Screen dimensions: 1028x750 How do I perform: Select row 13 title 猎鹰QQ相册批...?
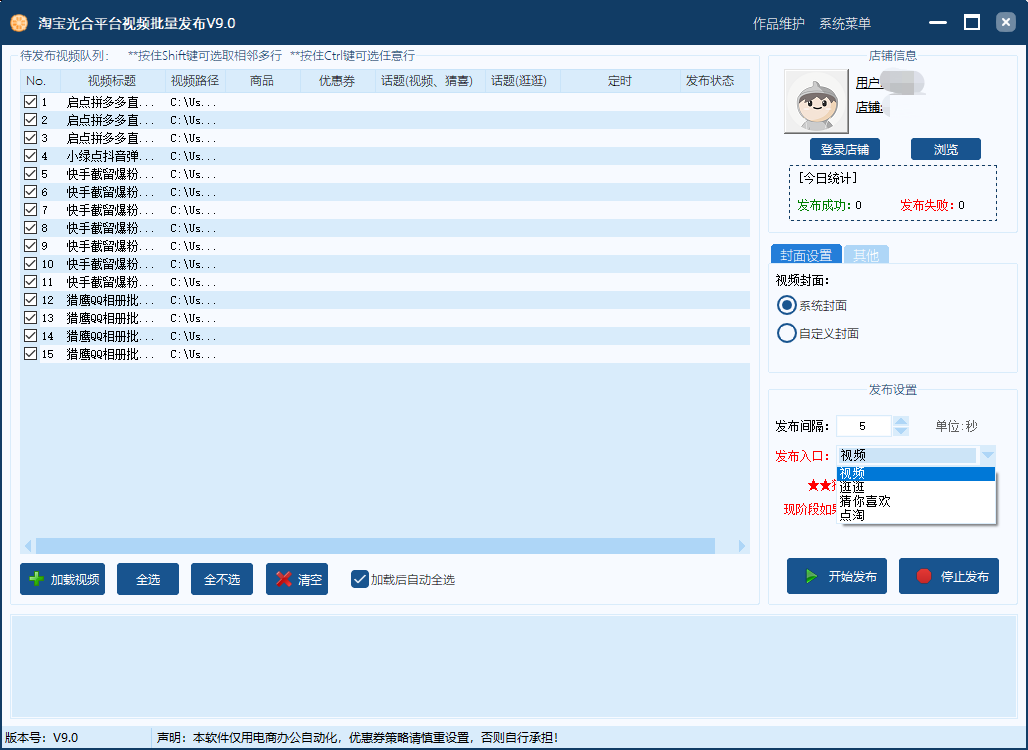click(110, 318)
